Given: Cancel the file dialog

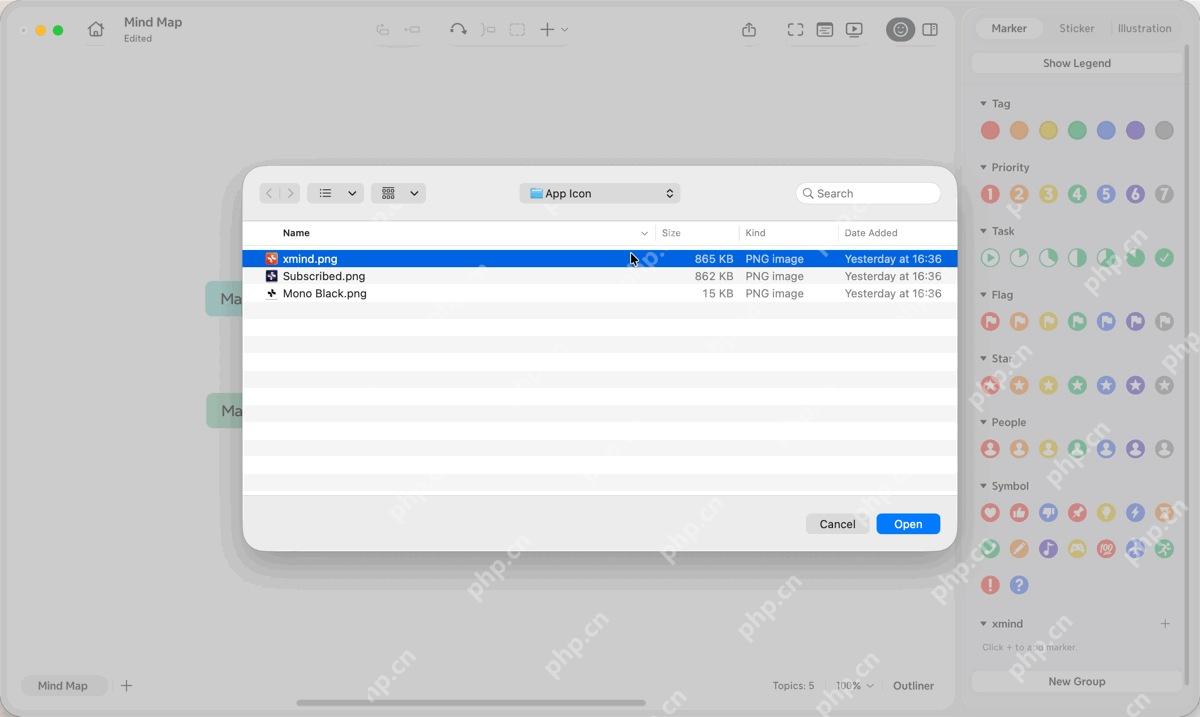Looking at the screenshot, I should [x=837, y=524].
